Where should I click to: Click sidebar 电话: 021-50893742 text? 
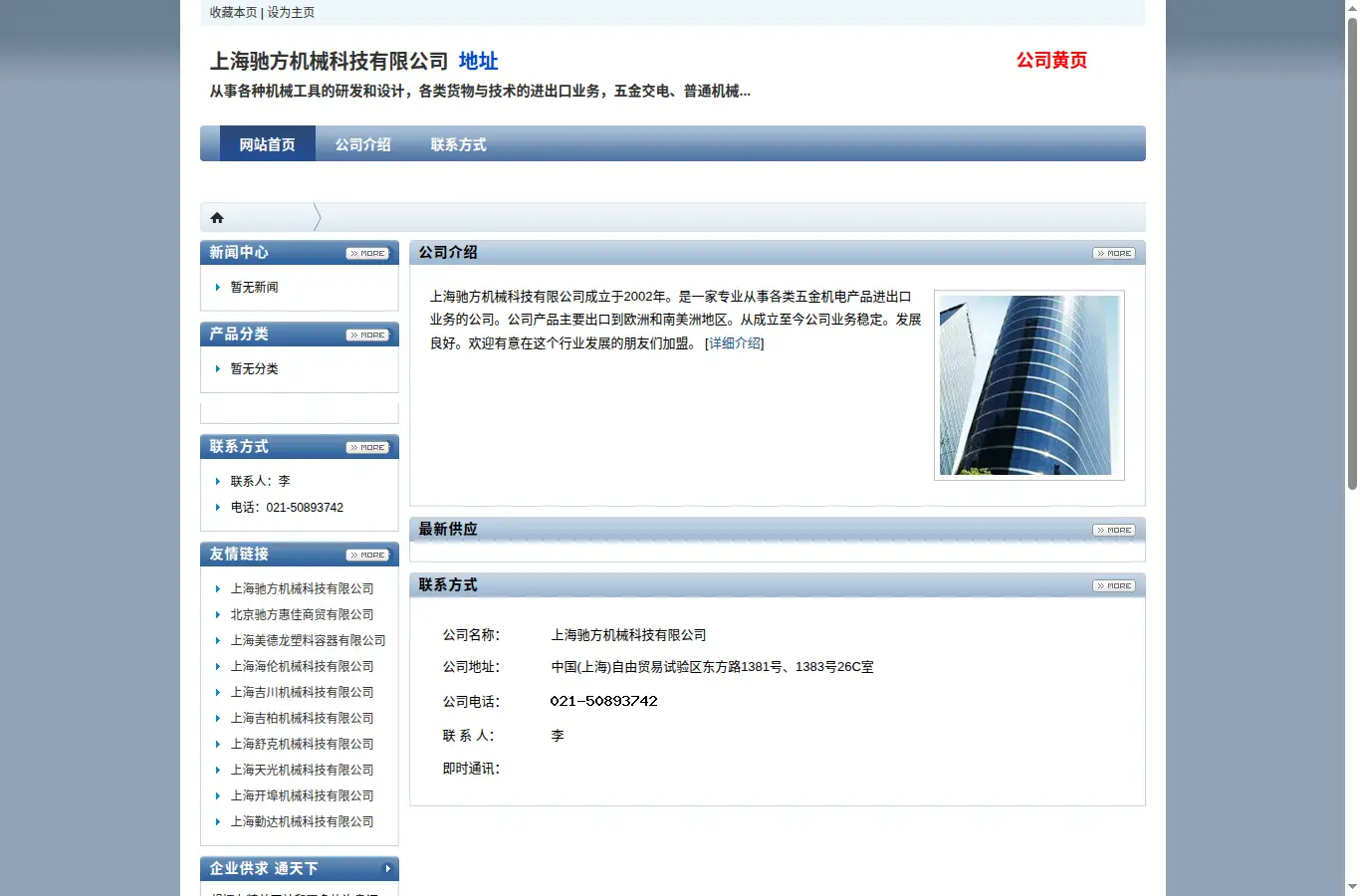point(287,508)
